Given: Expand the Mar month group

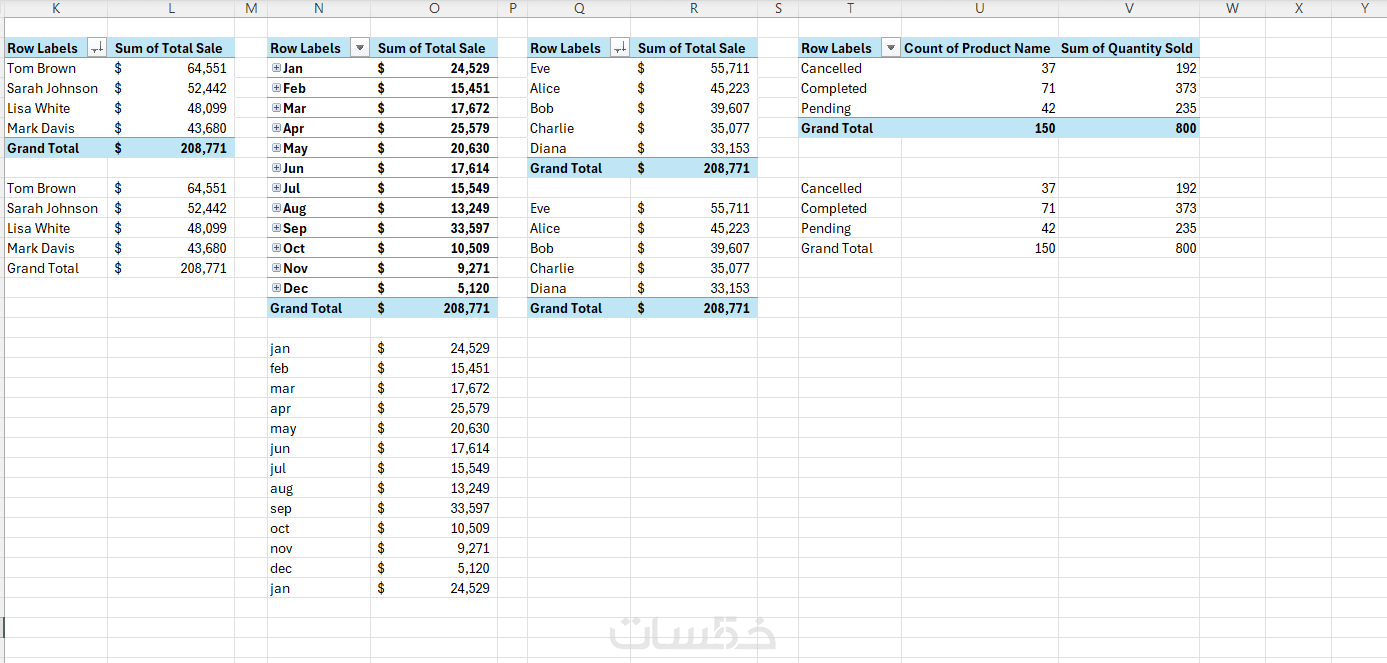Looking at the screenshot, I should (x=276, y=108).
